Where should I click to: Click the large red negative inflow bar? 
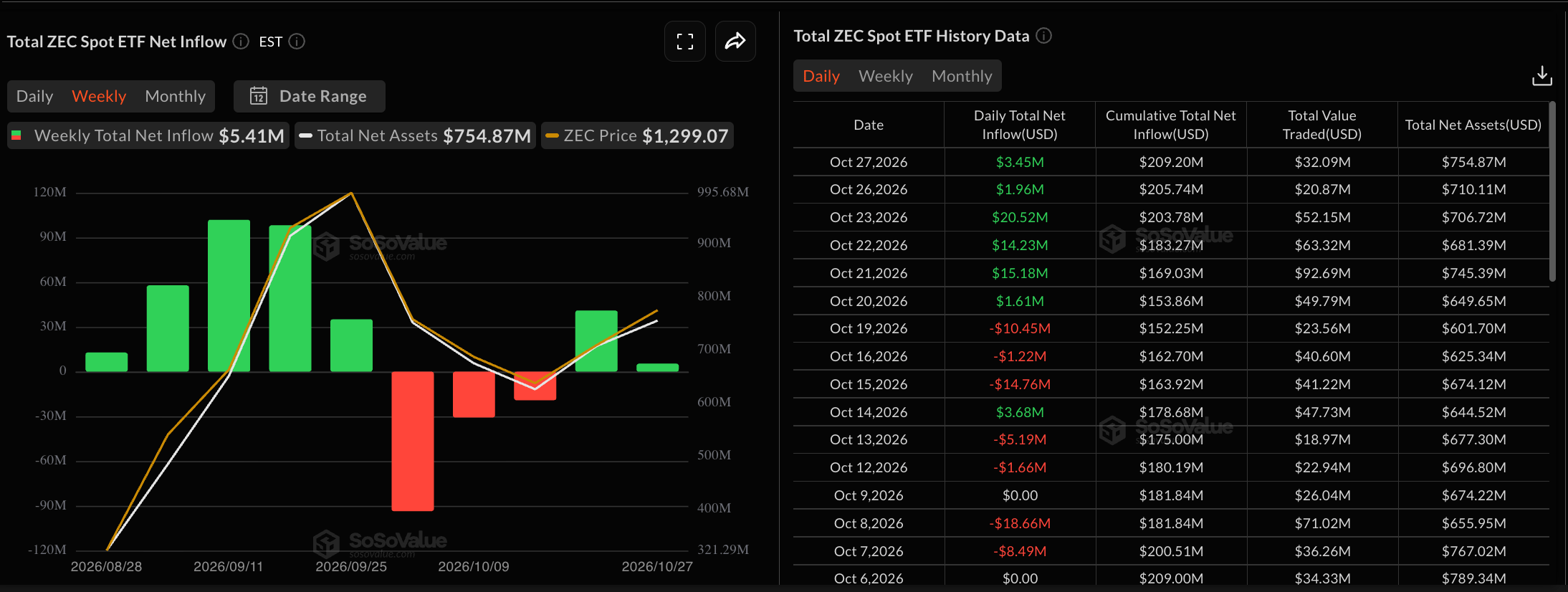coord(413,441)
